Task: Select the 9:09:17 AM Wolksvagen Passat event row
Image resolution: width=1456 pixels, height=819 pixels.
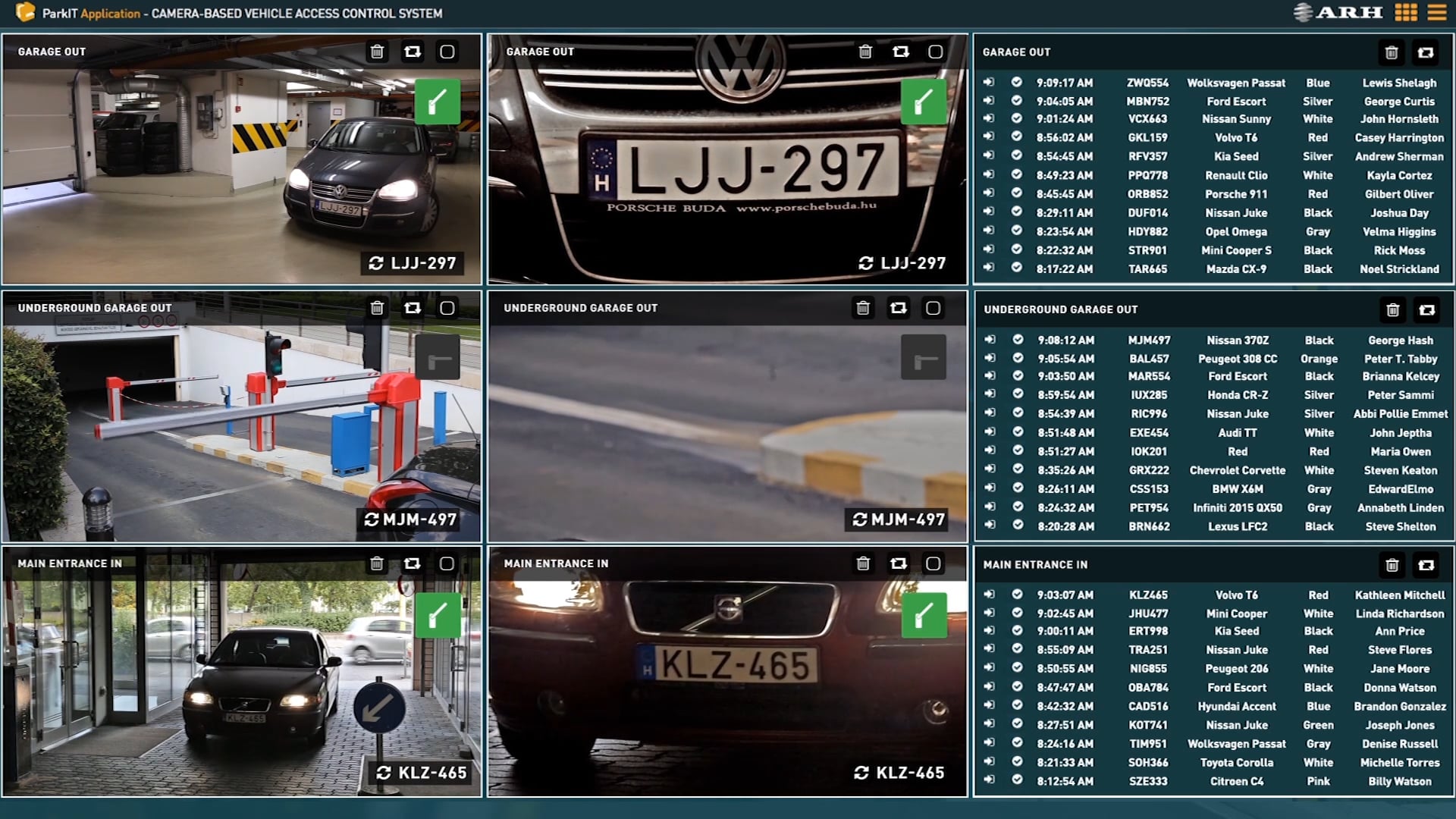Action: point(1213,83)
